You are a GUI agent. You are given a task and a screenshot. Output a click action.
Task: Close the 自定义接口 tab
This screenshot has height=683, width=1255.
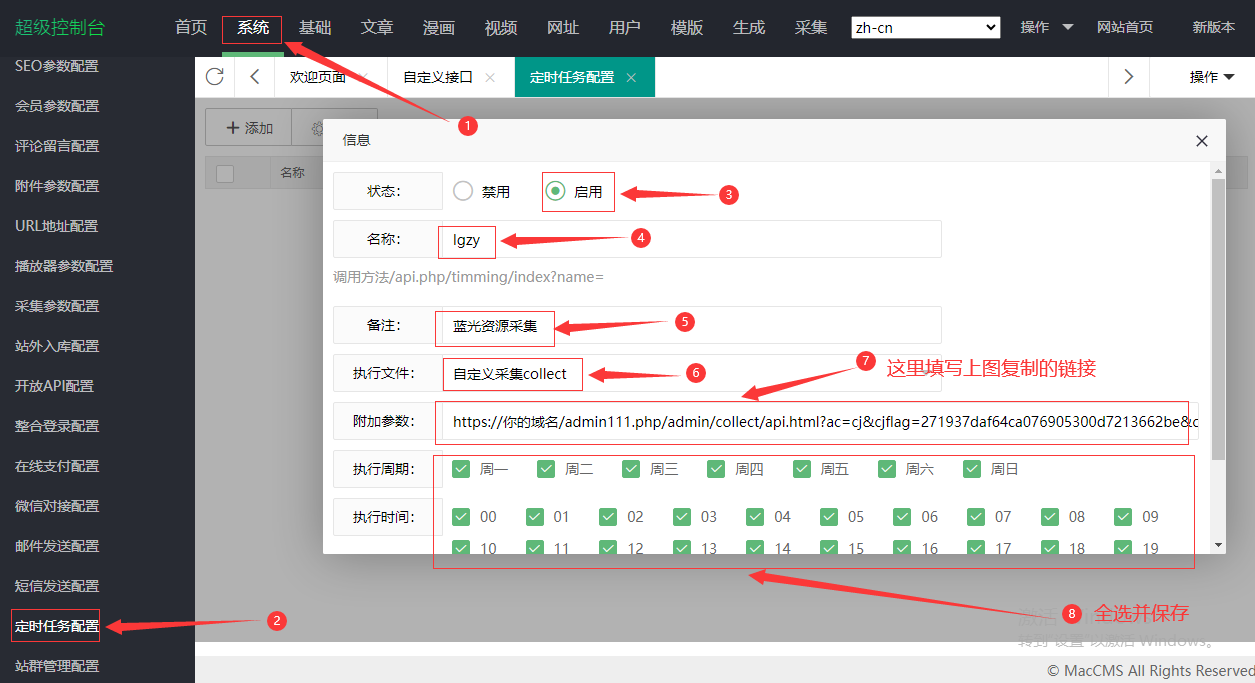coord(489,78)
